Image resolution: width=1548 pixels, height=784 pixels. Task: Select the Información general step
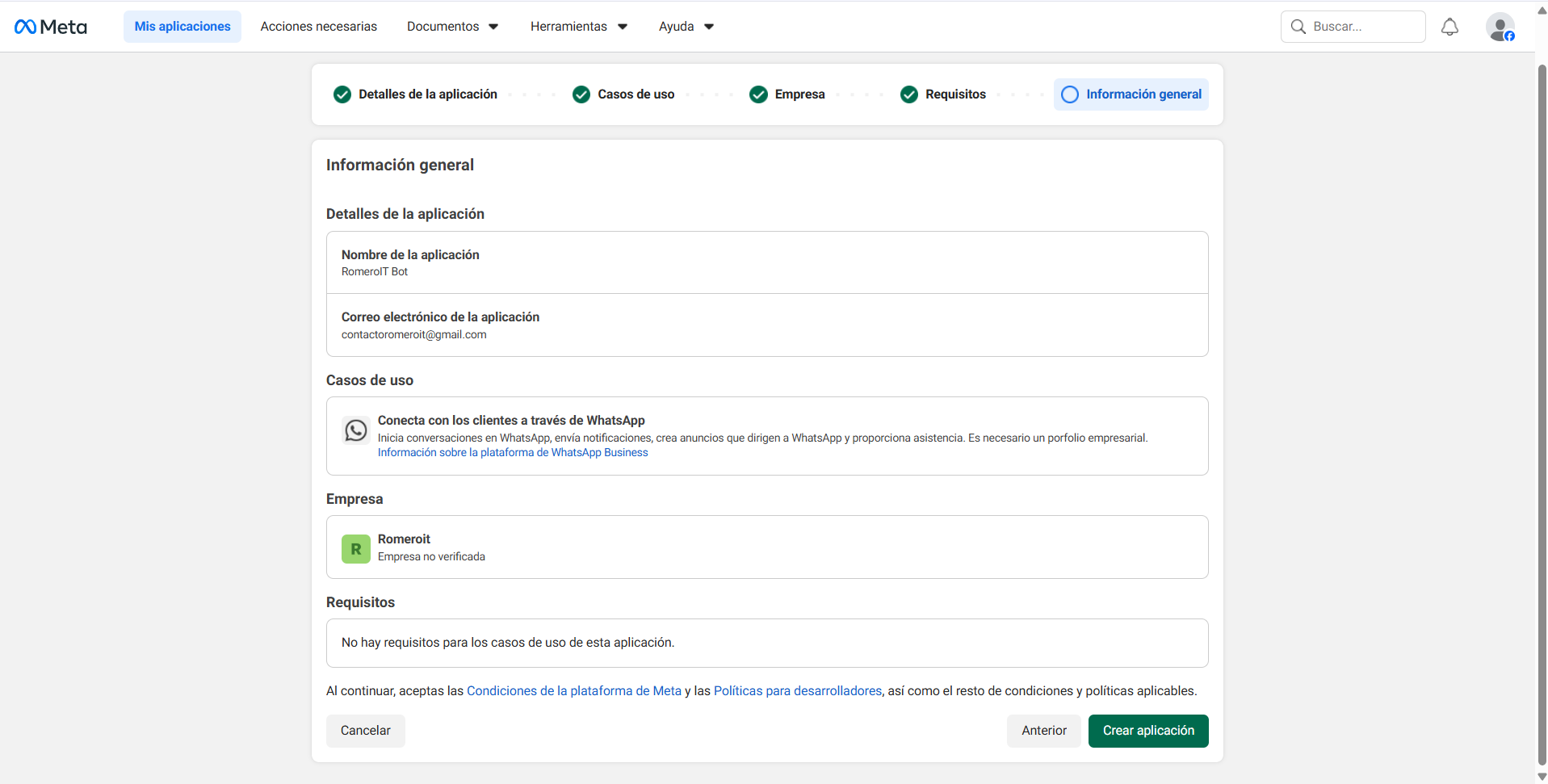tap(1131, 94)
